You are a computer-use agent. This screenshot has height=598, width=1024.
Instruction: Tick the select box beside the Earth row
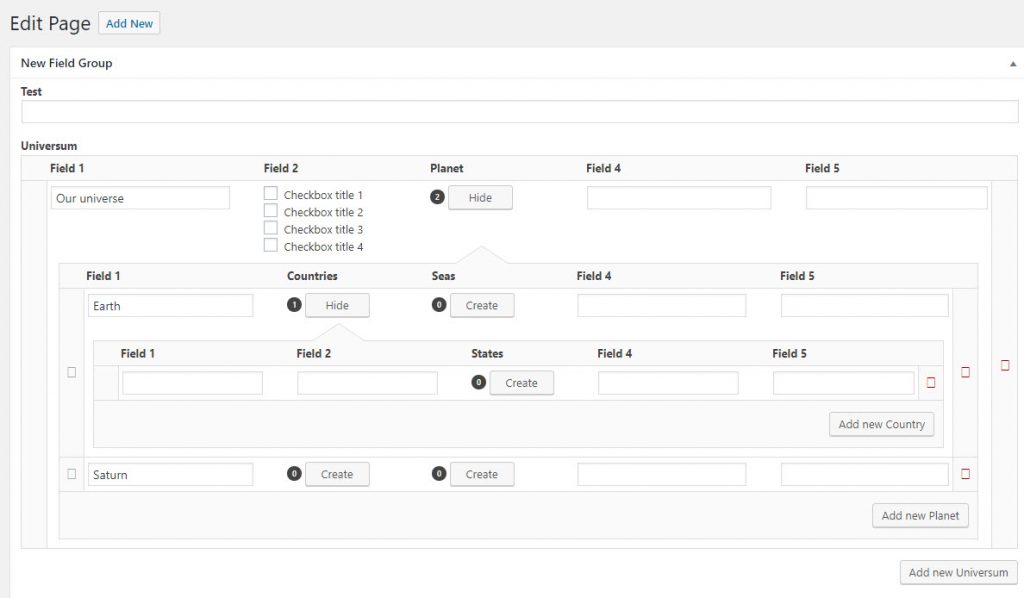pos(72,372)
